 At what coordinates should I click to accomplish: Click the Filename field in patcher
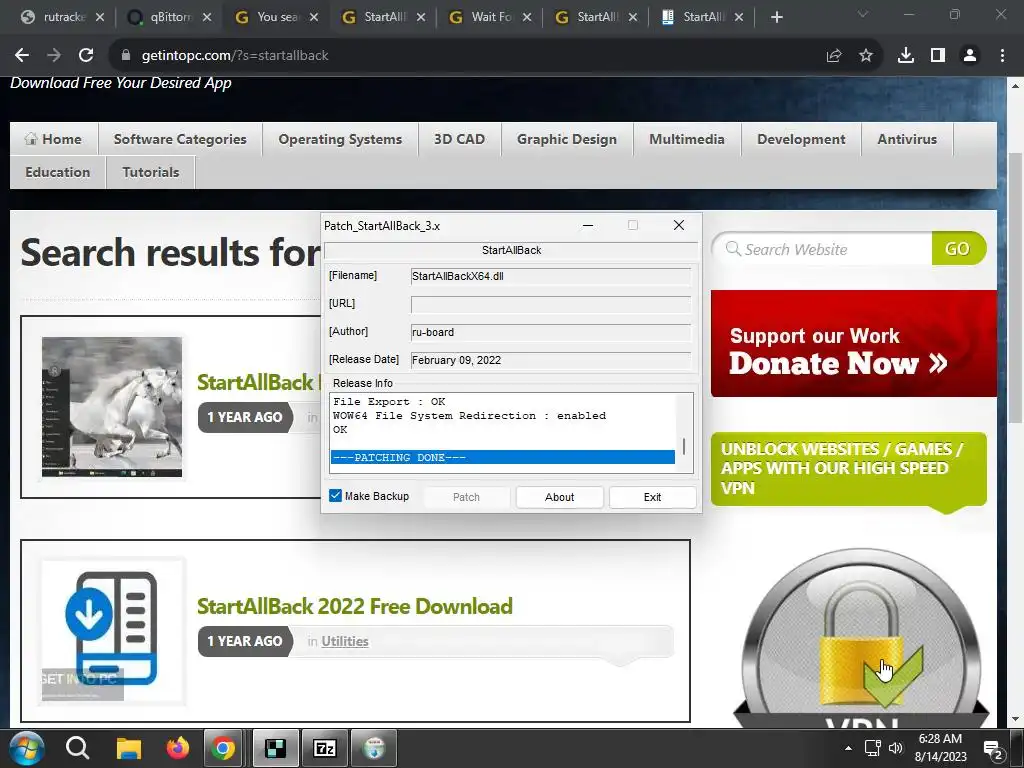tap(551, 276)
